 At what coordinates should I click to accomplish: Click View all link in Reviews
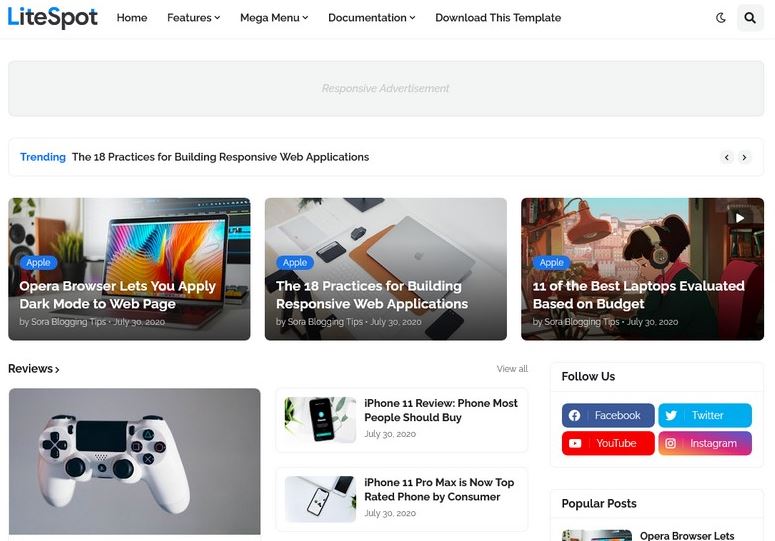[x=512, y=369]
